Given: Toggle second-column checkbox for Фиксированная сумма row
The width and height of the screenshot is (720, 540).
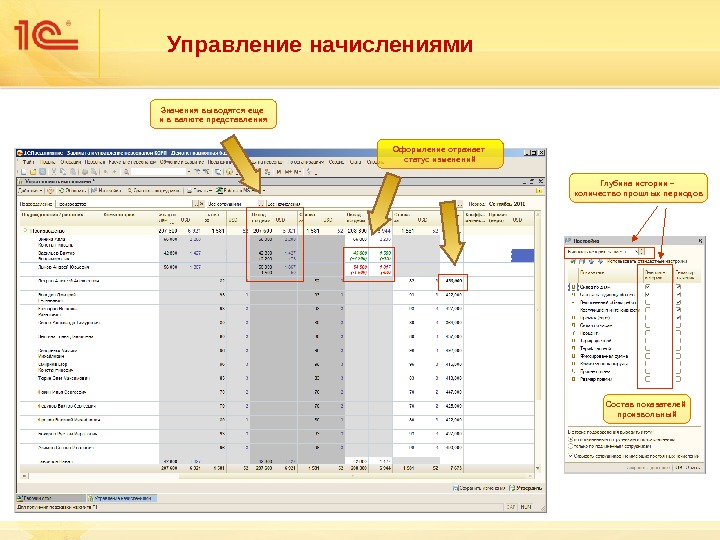Looking at the screenshot, I should pos(678,356).
